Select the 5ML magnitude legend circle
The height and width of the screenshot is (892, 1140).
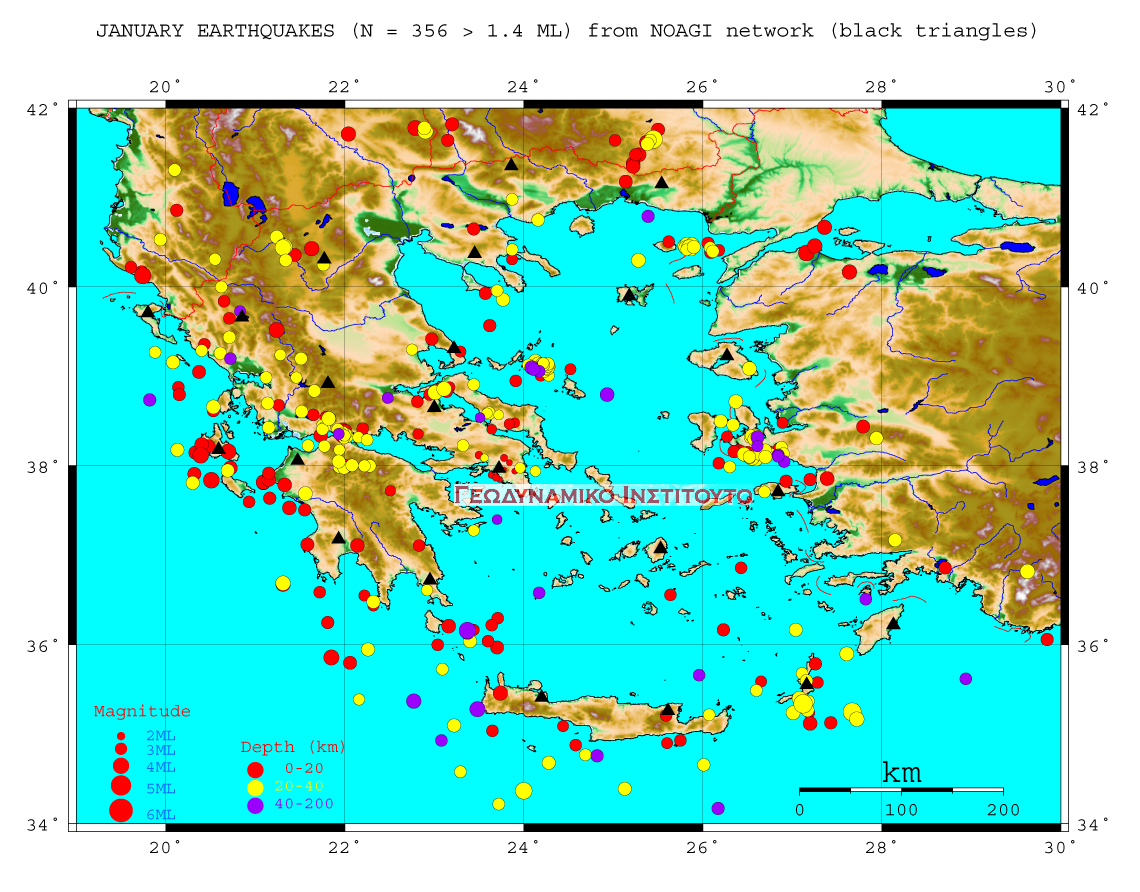(121, 785)
